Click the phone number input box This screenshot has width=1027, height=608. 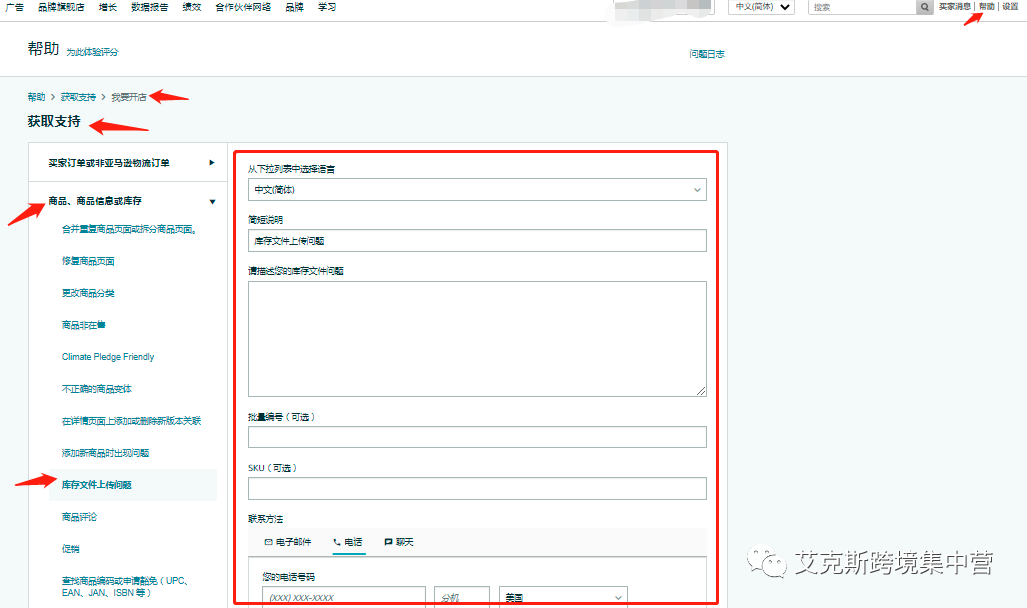[343, 595]
